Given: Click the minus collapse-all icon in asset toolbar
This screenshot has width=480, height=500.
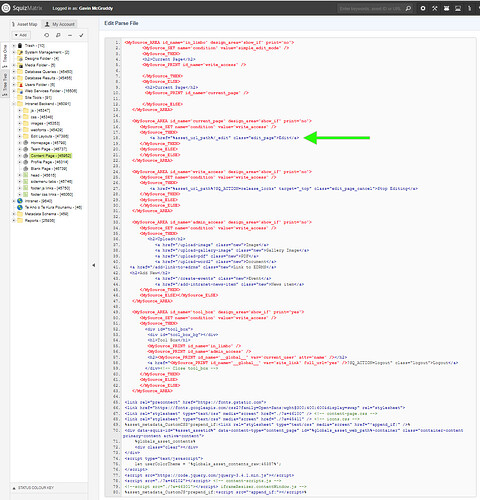Looking at the screenshot, I should [x=70, y=35].
